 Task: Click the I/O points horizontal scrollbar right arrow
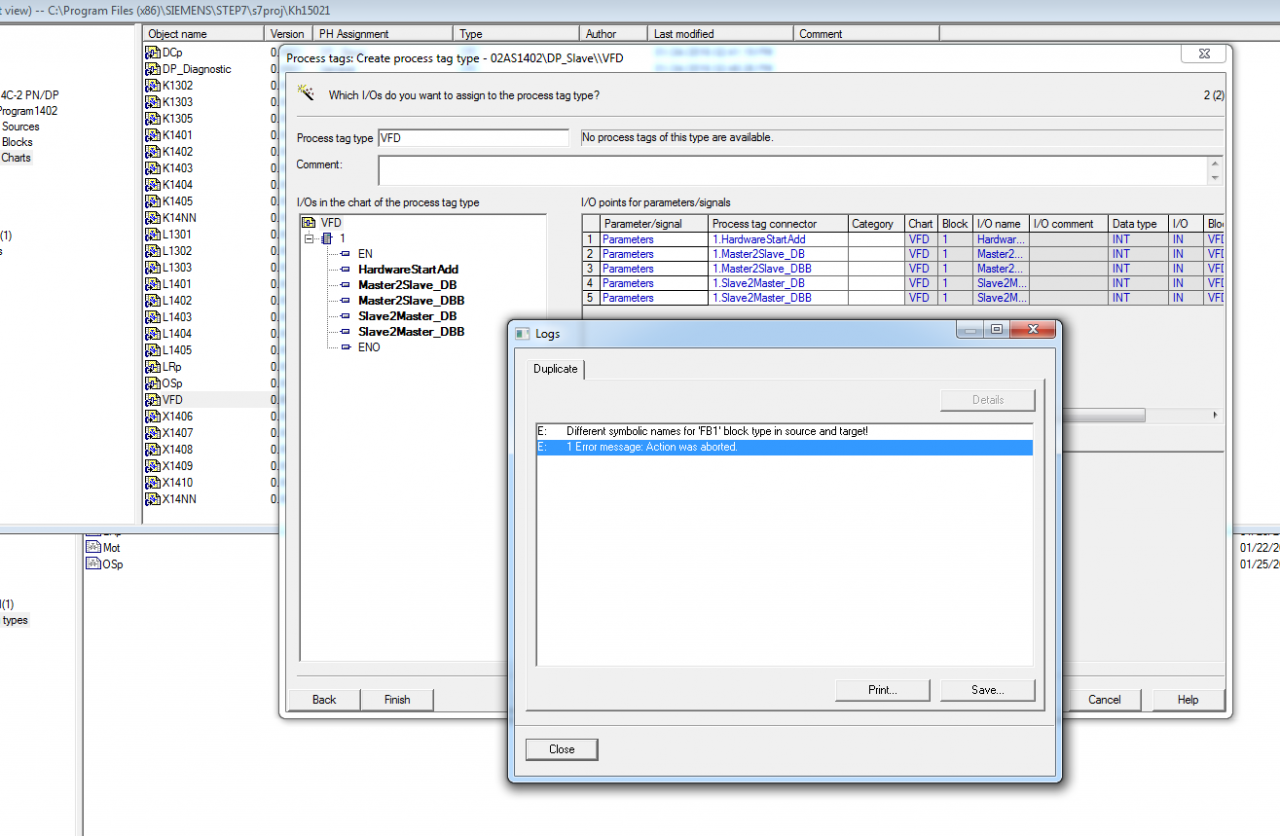point(1215,414)
